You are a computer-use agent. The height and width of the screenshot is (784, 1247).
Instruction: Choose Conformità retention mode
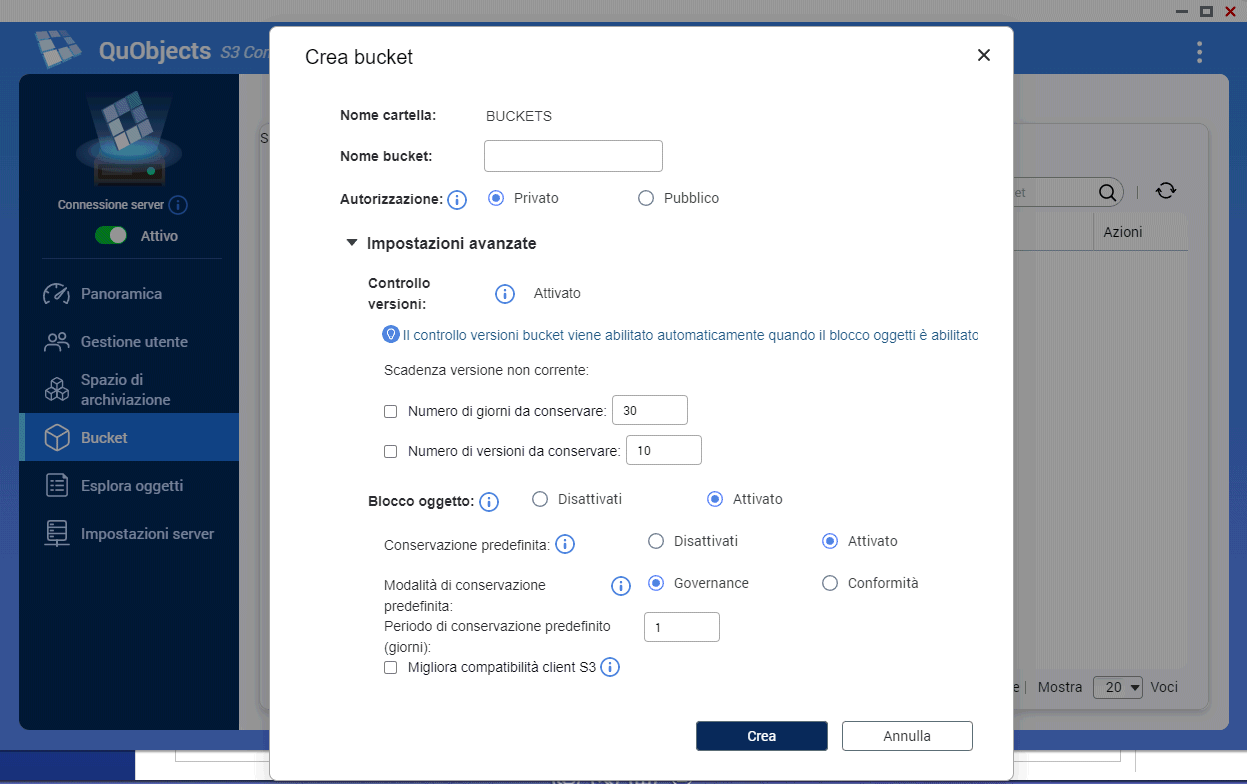click(x=829, y=583)
